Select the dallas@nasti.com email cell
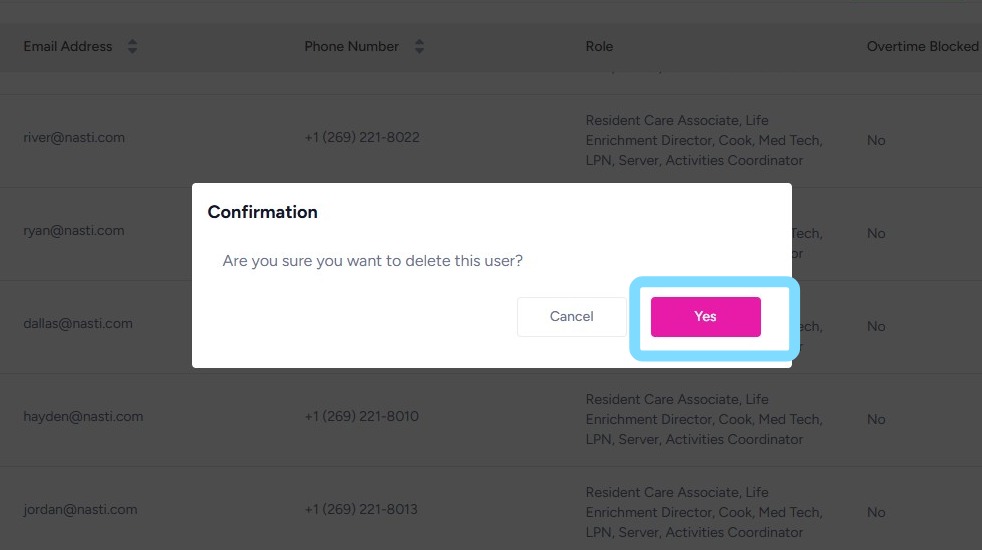The height and width of the screenshot is (550, 982). click(x=77, y=324)
